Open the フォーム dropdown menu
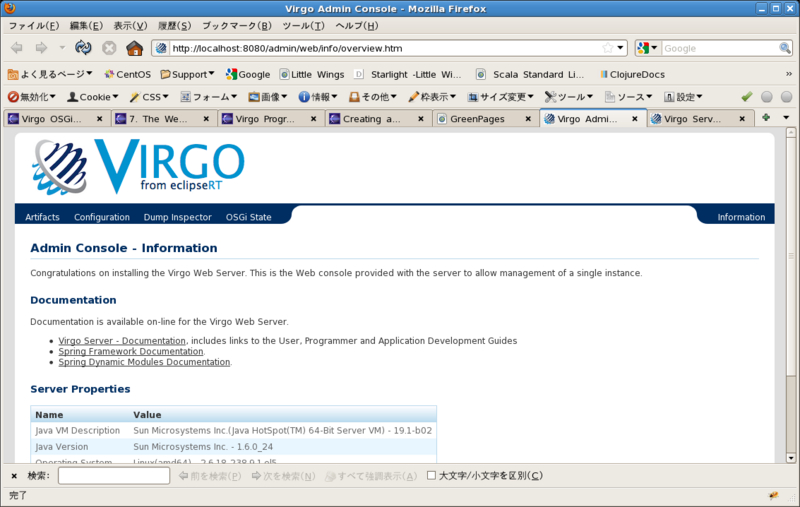 point(209,96)
